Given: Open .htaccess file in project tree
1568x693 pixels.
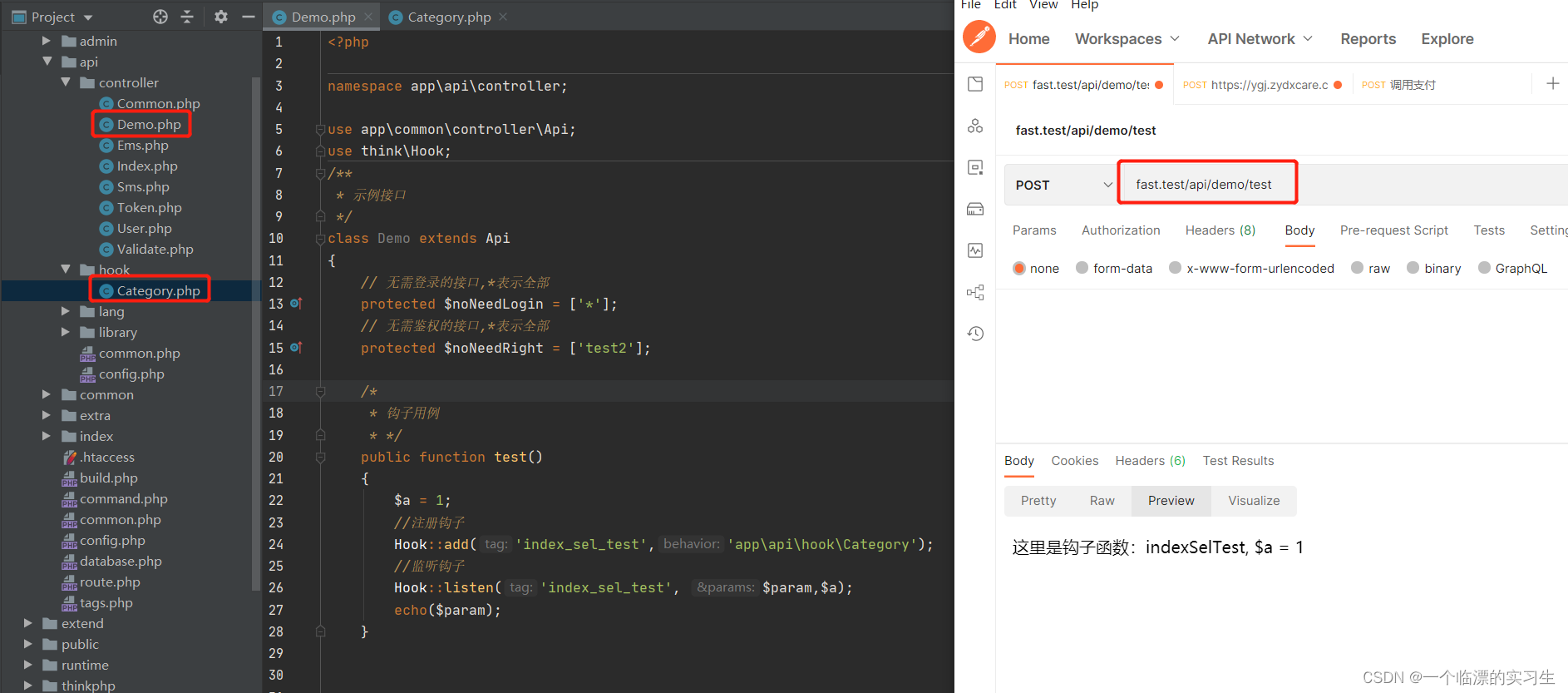Looking at the screenshot, I should coord(106,457).
